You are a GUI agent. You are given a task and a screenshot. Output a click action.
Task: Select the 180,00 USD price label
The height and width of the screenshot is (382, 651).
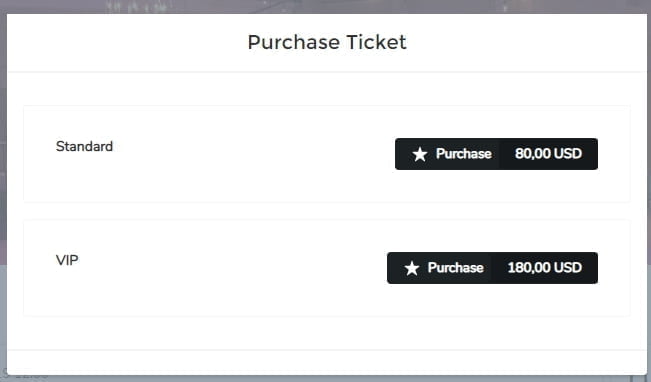pos(544,267)
